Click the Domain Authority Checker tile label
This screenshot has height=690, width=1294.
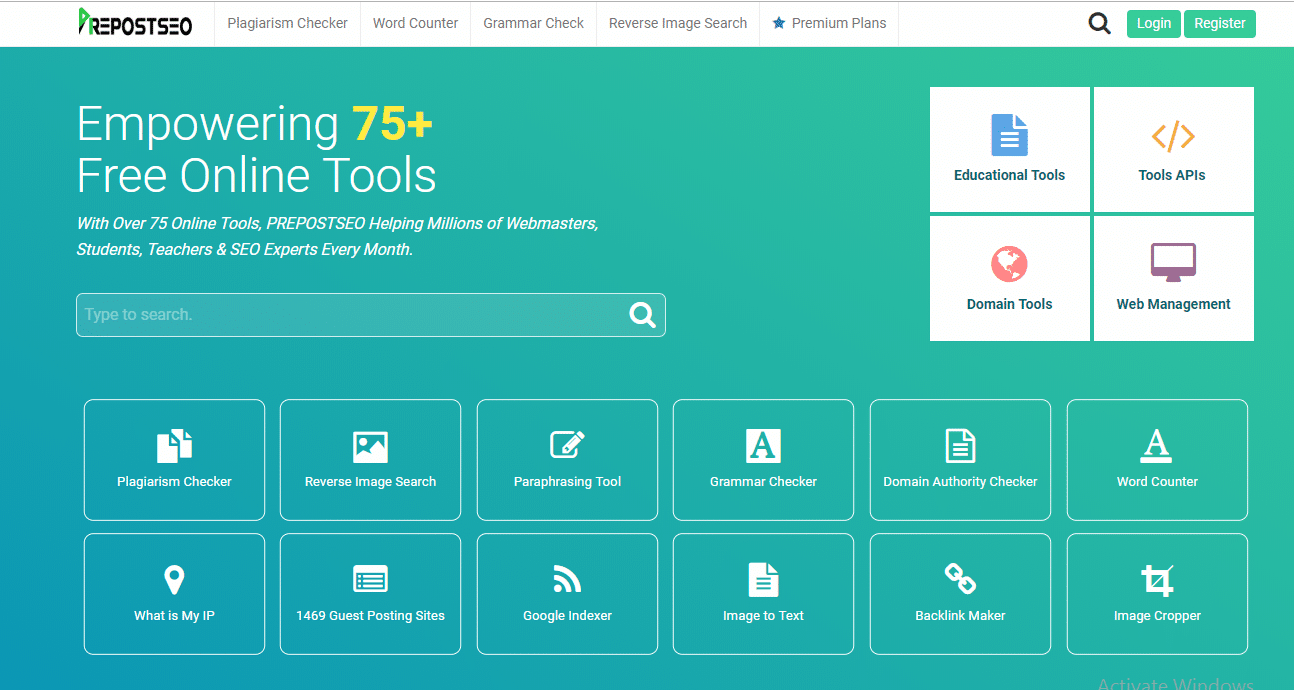(x=960, y=482)
